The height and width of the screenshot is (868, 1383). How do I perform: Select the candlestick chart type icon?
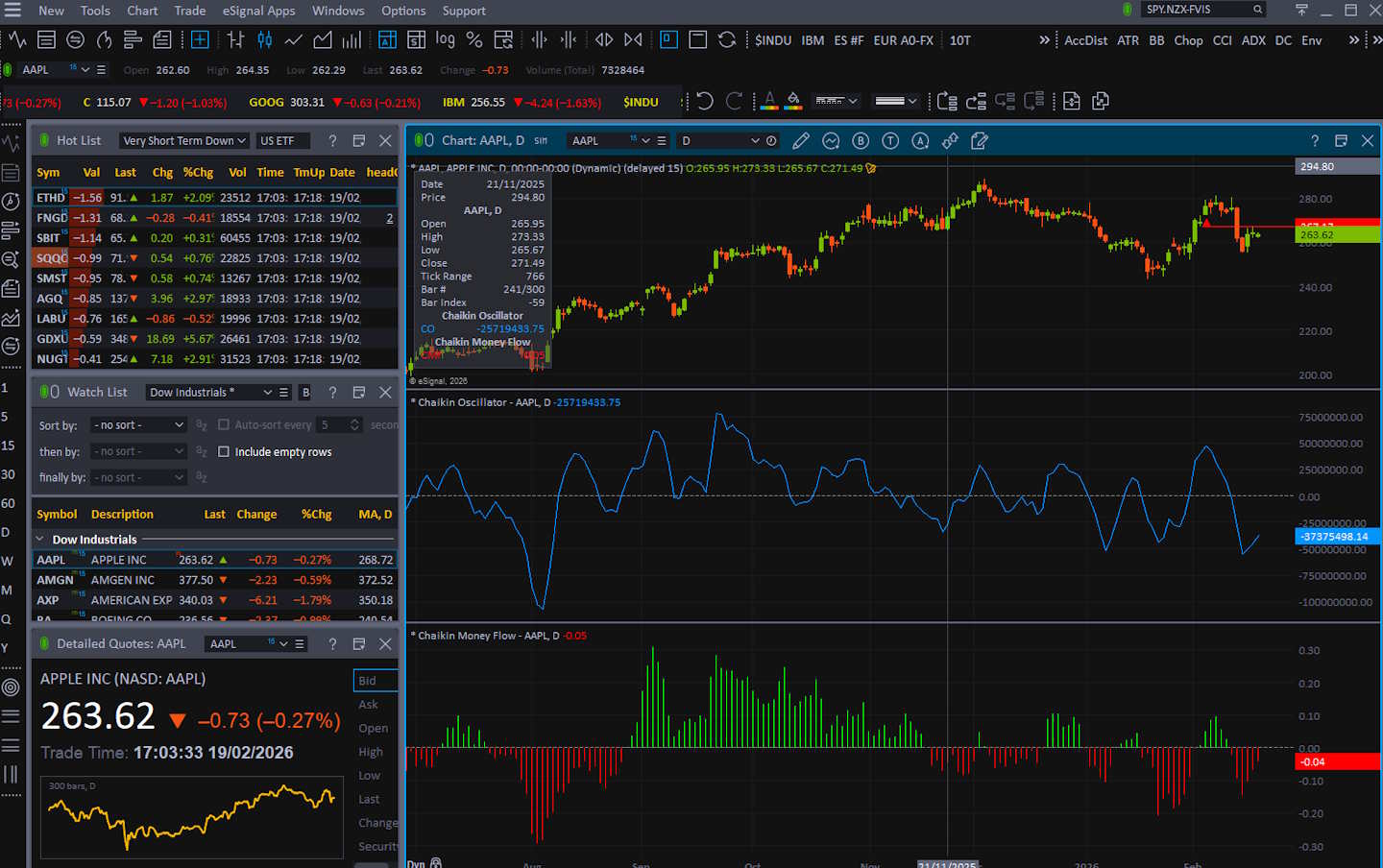pos(264,40)
